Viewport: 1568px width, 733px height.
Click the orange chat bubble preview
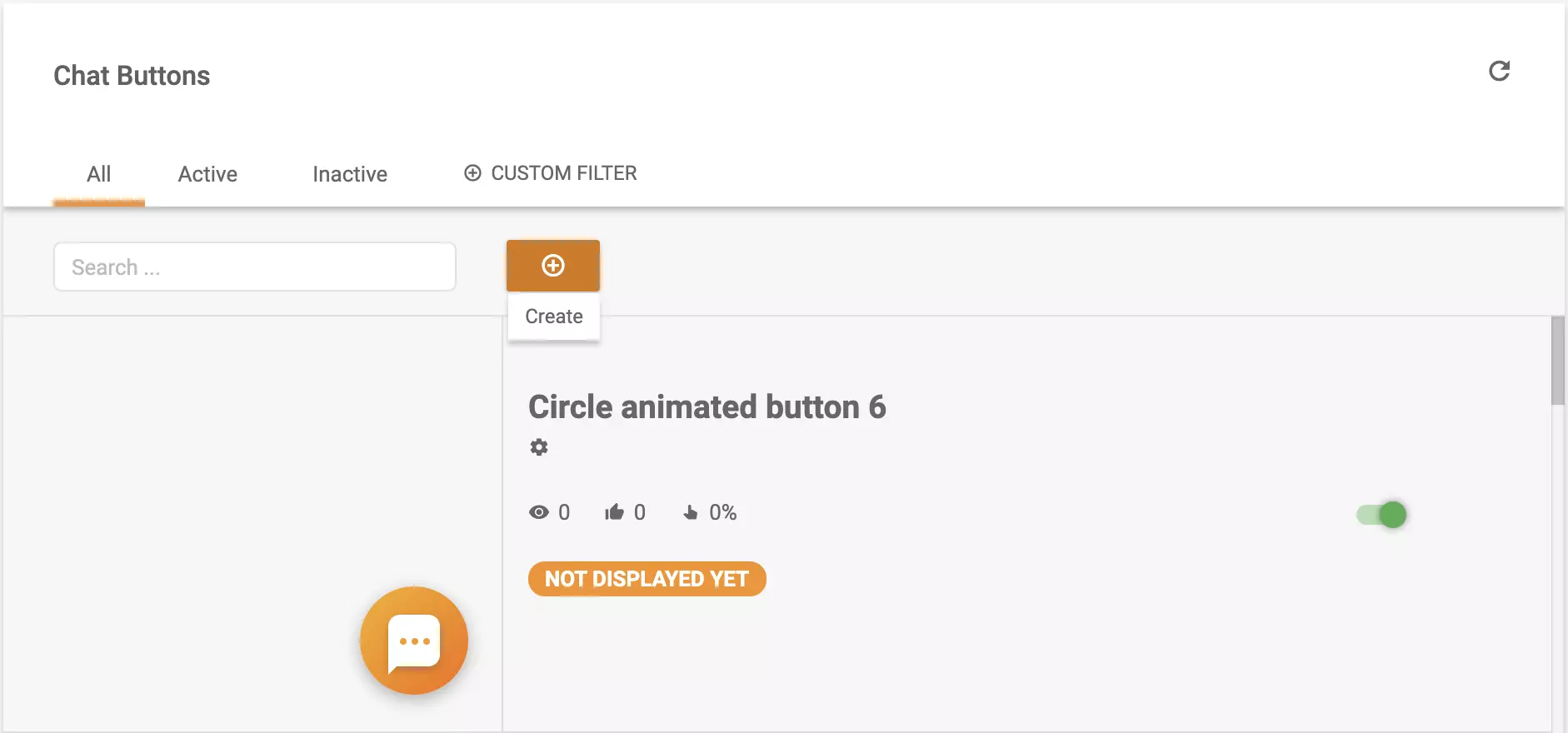click(x=414, y=641)
